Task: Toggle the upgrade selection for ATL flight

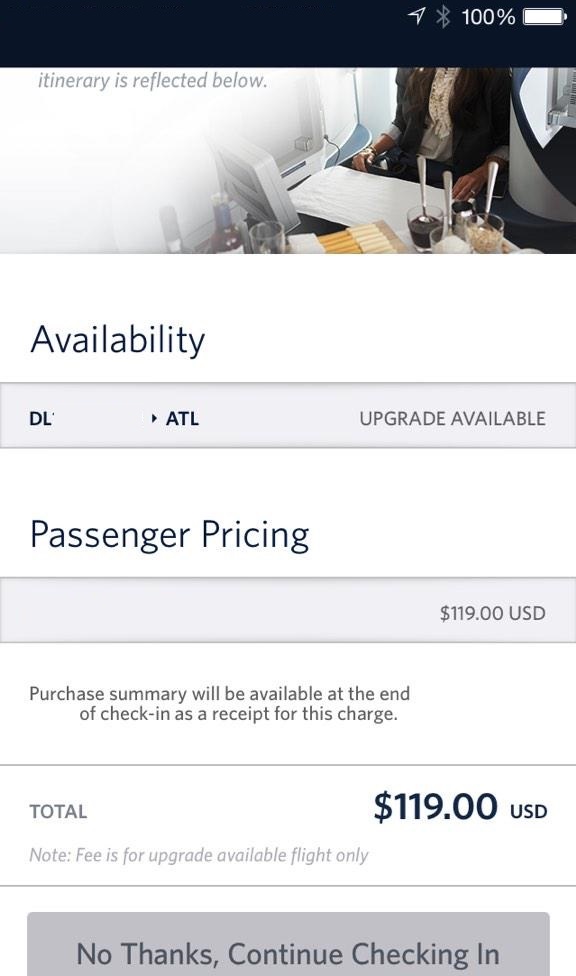Action: click(x=288, y=418)
